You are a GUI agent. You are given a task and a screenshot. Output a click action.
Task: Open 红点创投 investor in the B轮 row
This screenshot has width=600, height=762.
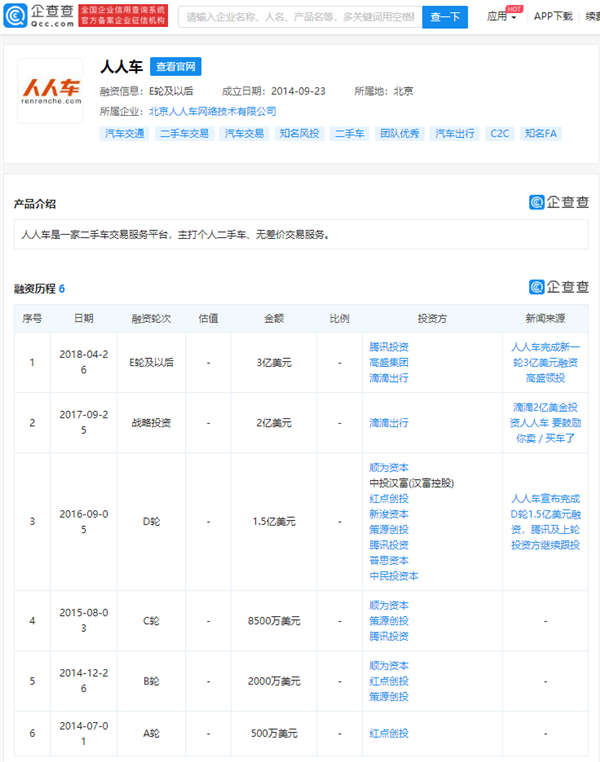389,681
